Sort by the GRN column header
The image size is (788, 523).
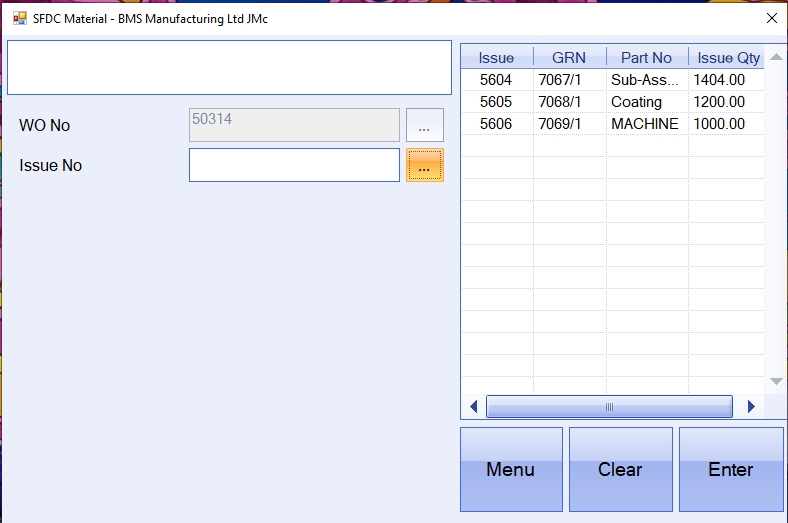coord(569,58)
